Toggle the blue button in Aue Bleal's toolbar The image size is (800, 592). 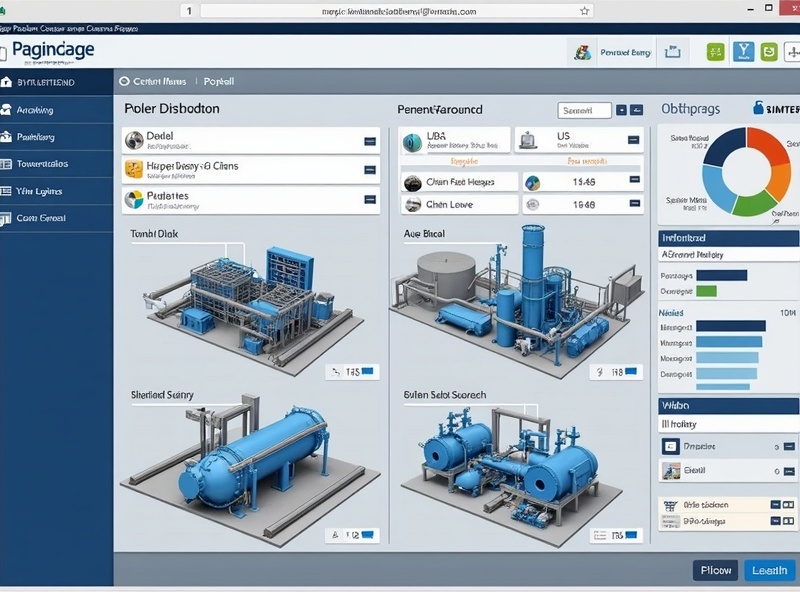631,371
